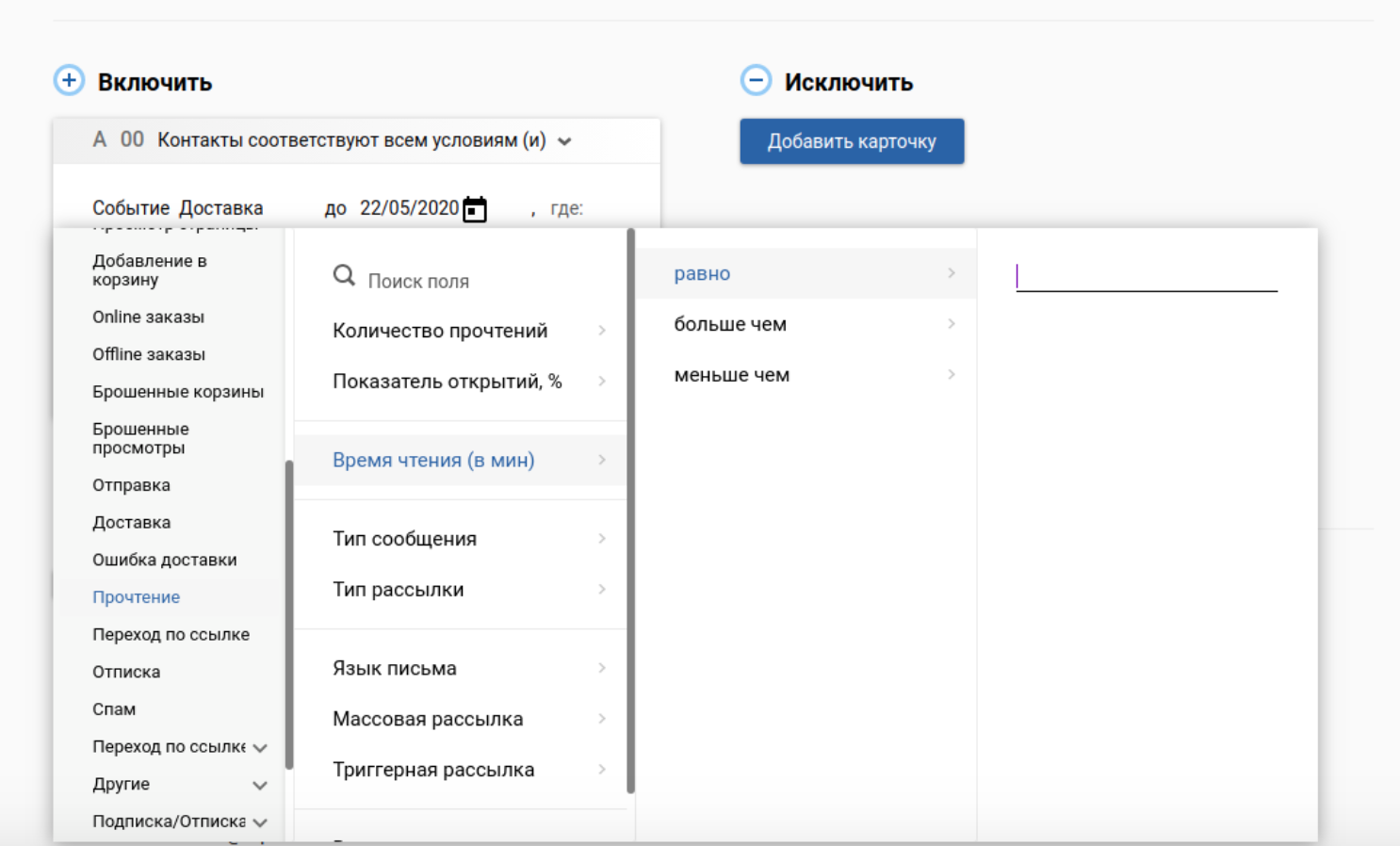Expand the Подписка/Отписка event group
Image resolution: width=1400 pixels, height=846 pixels.
260,822
